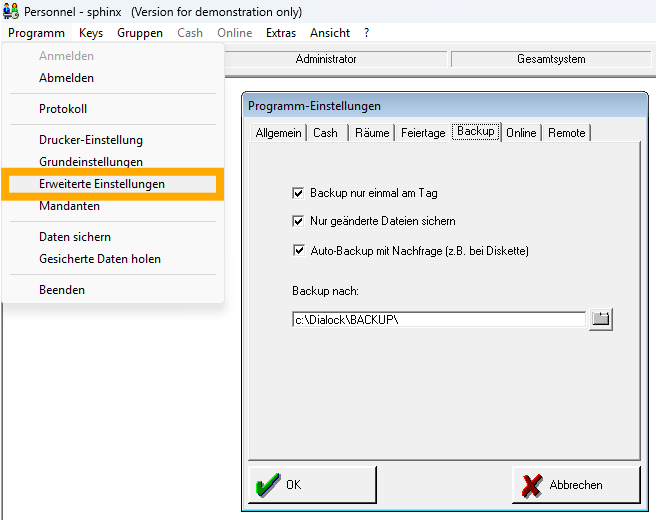
Task: Select the Remote tab
Action: (x=566, y=133)
